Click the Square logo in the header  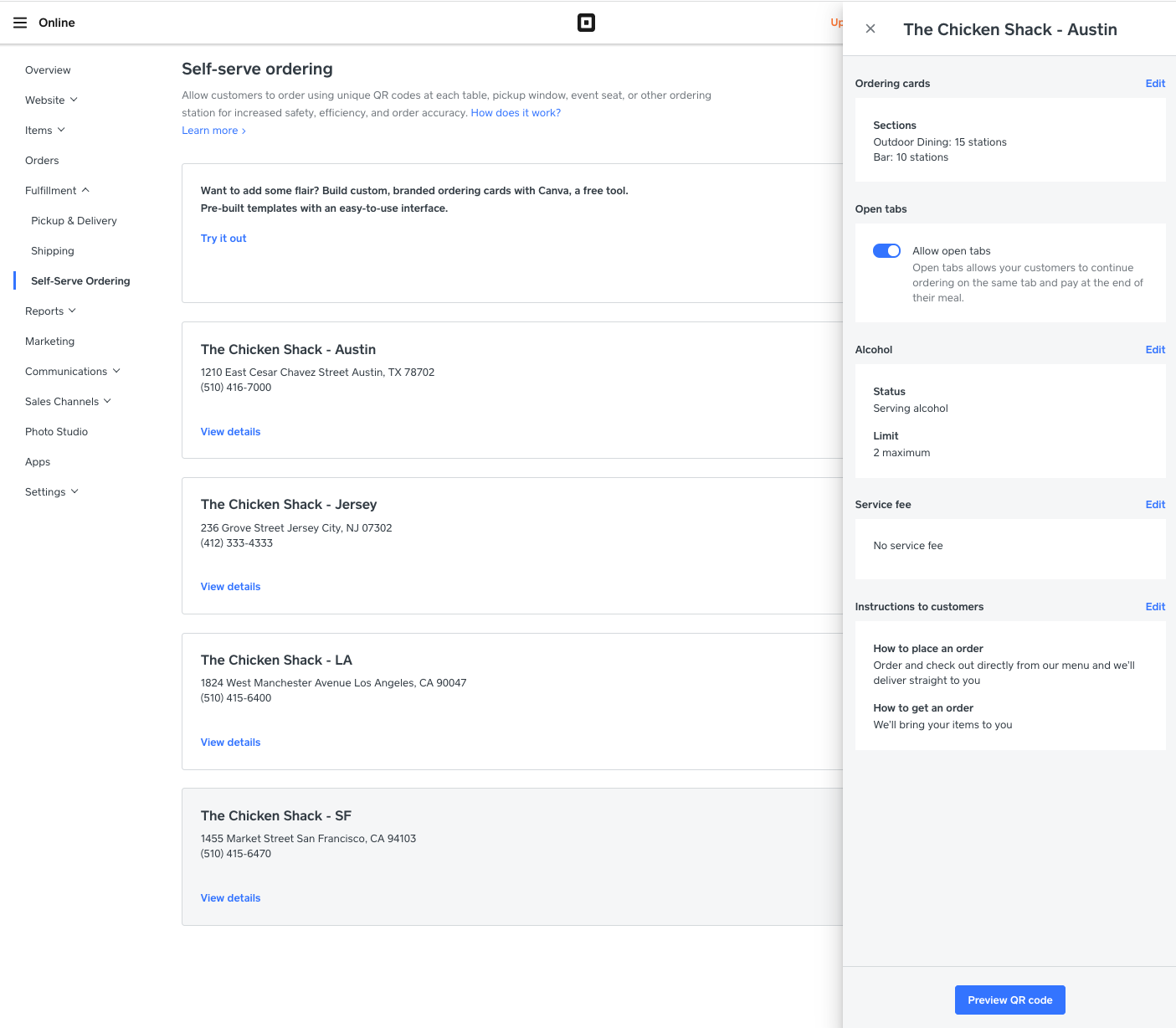pos(586,23)
